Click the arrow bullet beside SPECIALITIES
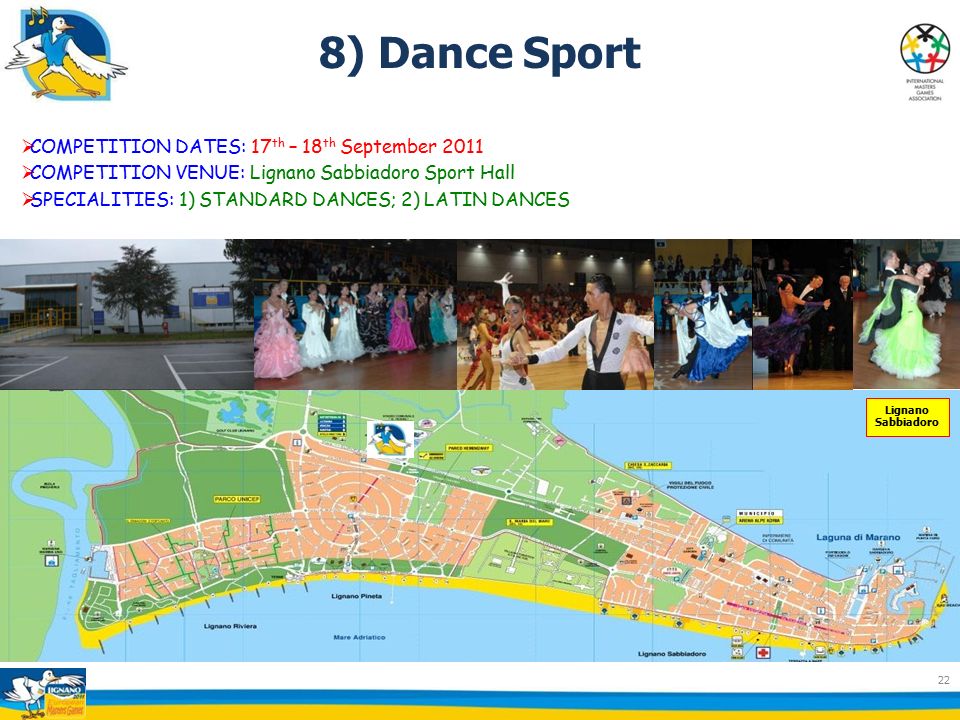The height and width of the screenshot is (720, 960). coord(26,200)
